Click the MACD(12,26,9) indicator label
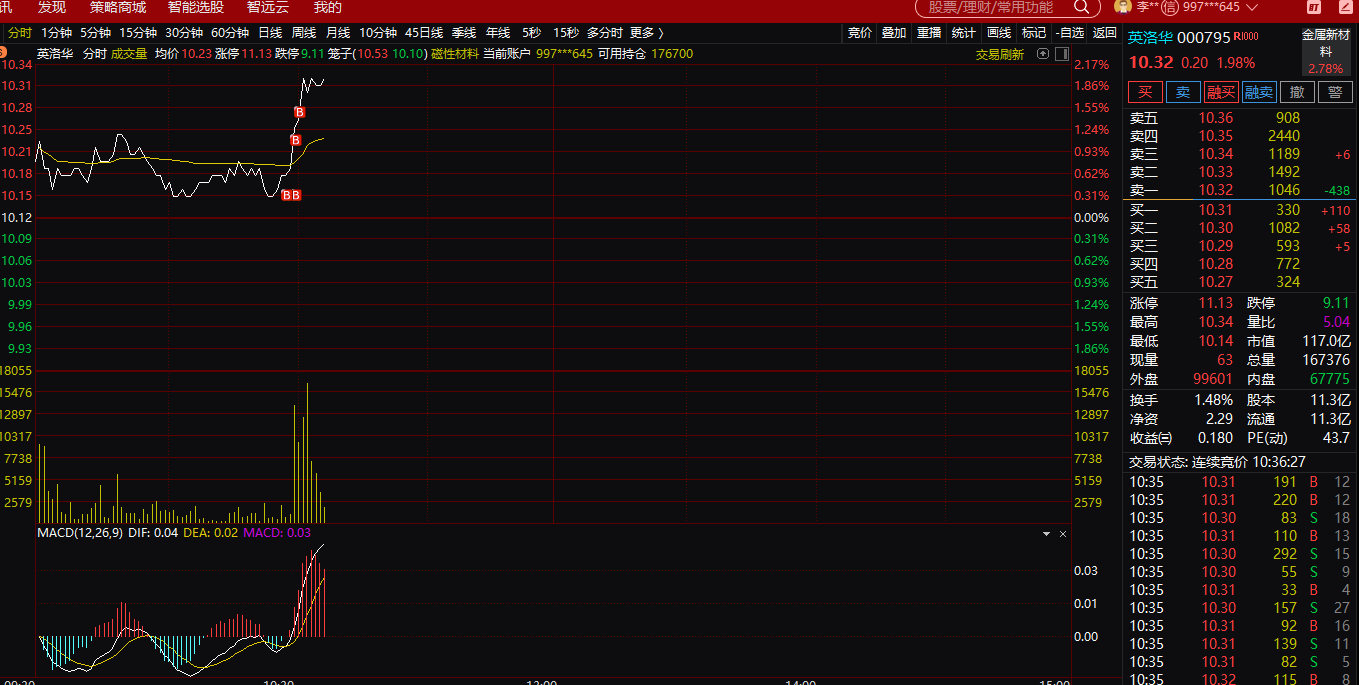Screen dimensions: 1359x685 (80, 533)
